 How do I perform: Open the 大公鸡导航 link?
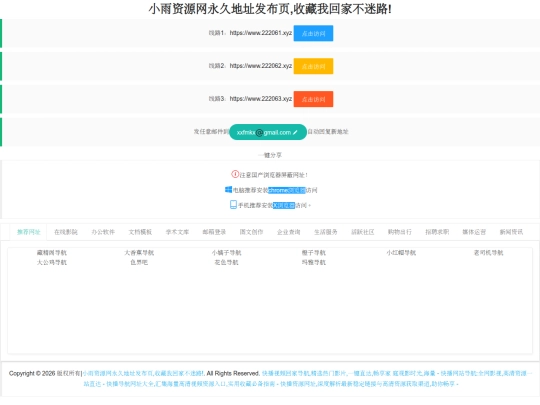click(52, 262)
